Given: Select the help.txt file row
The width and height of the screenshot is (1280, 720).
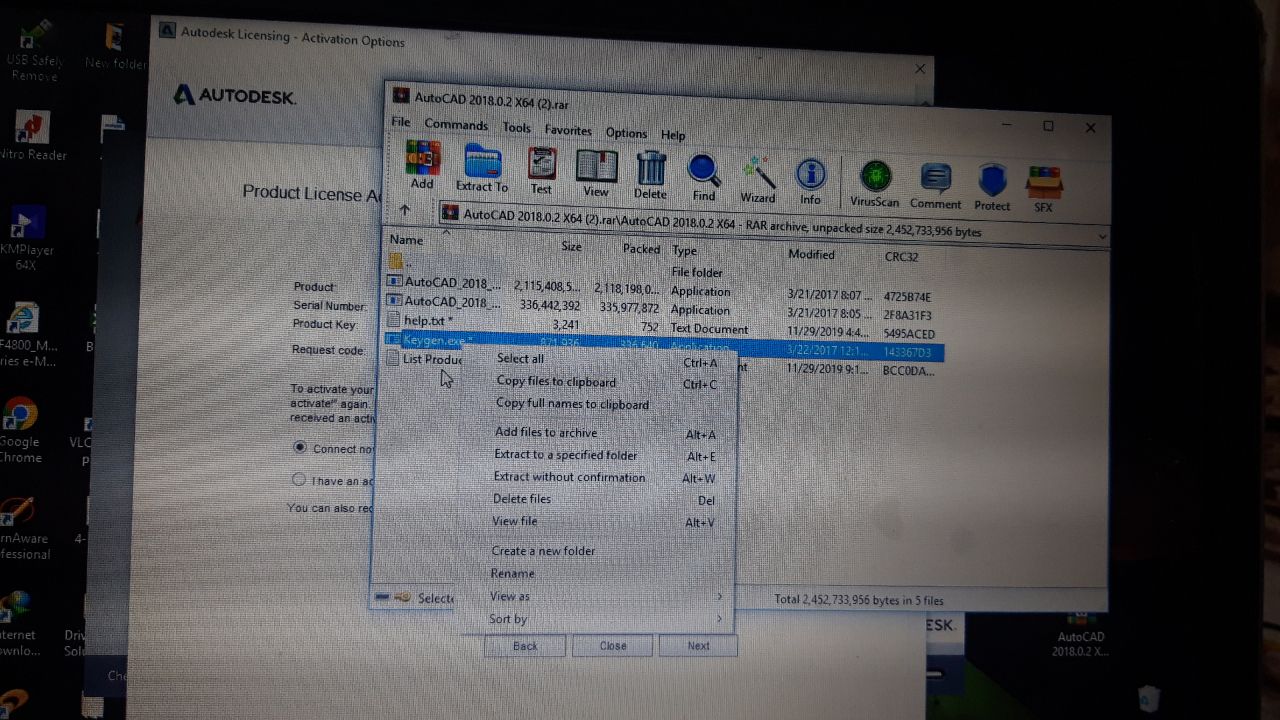Looking at the screenshot, I should point(660,326).
